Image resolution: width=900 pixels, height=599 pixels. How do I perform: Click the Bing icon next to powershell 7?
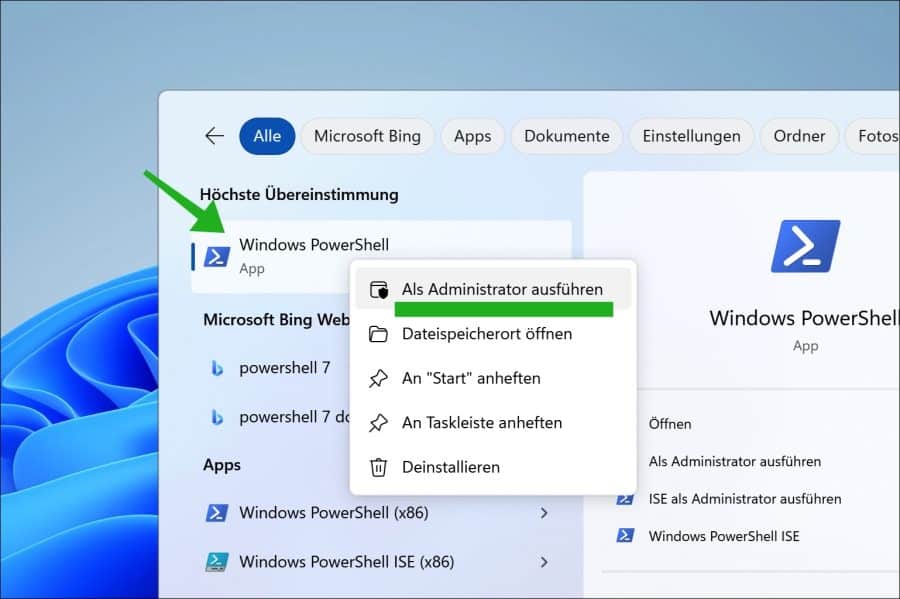tap(217, 368)
